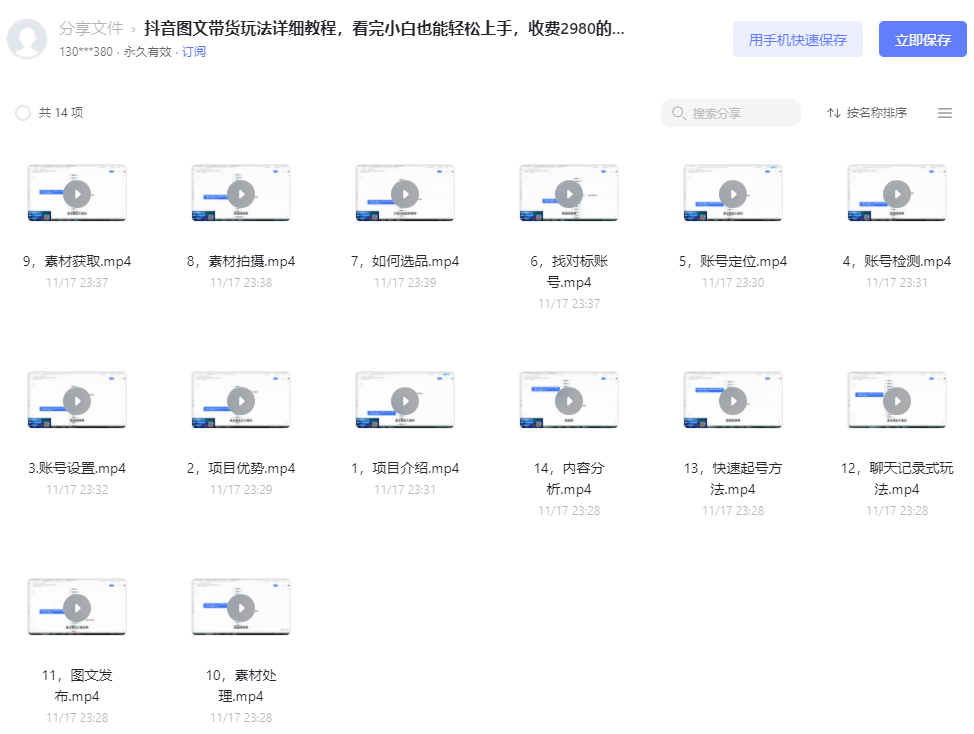Screen dimensions: 974x734
Task: Click play icon on 14，内容分析.mp4
Action: [569, 401]
